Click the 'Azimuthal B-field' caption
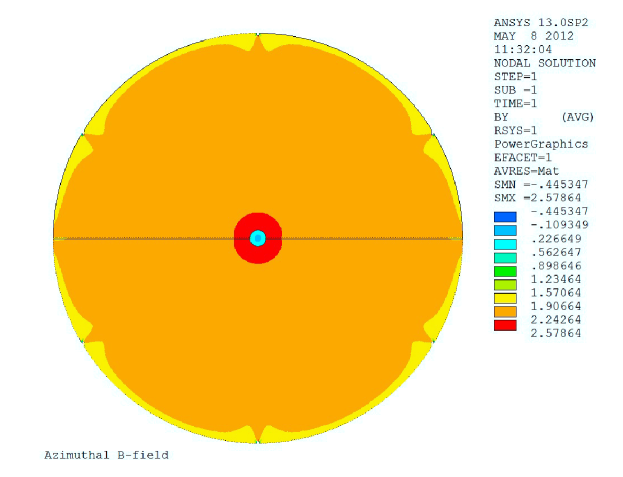Screen dimensions: 623x477 pyautogui.click(x=106, y=455)
